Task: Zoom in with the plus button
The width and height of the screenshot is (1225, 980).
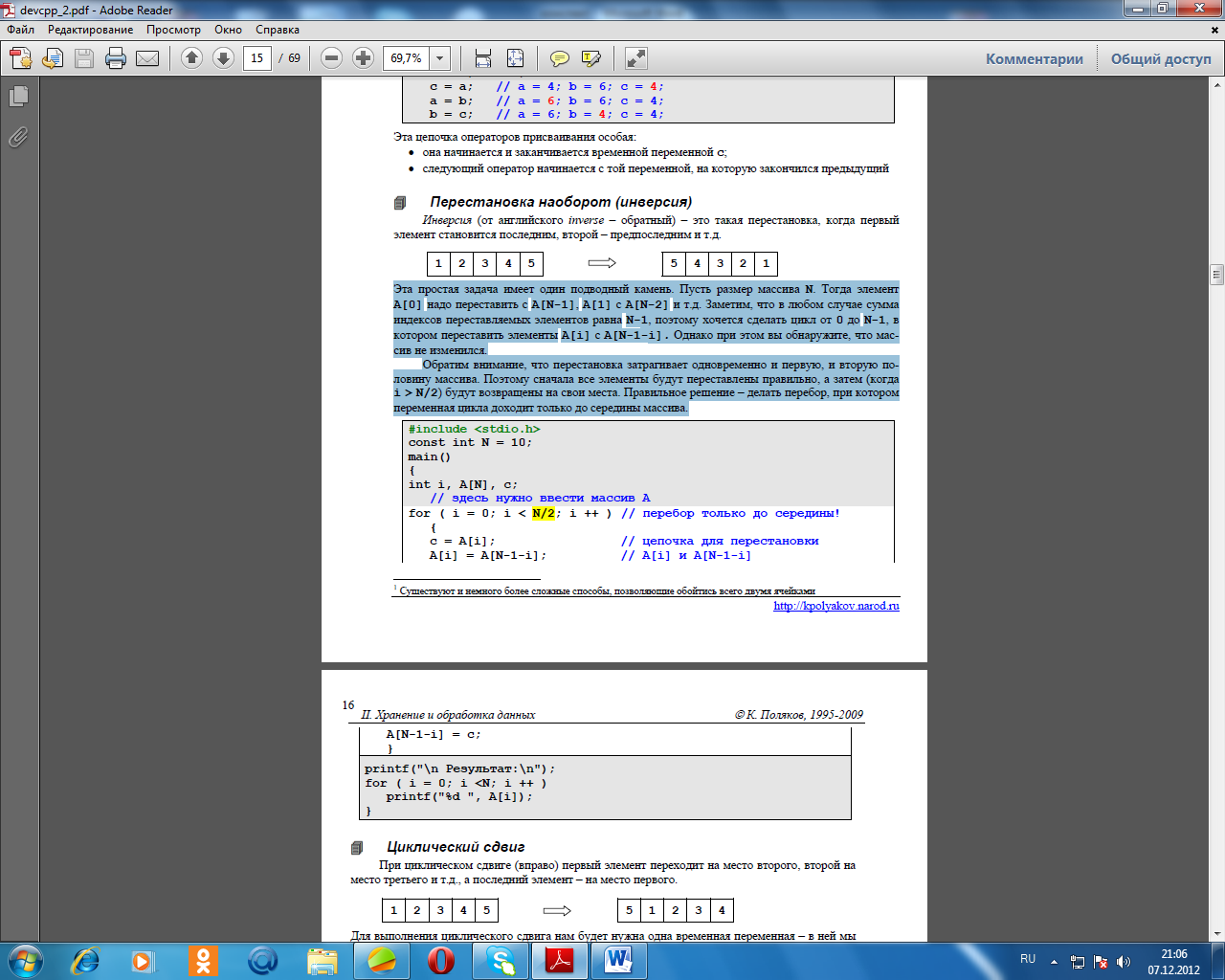Action: (363, 58)
